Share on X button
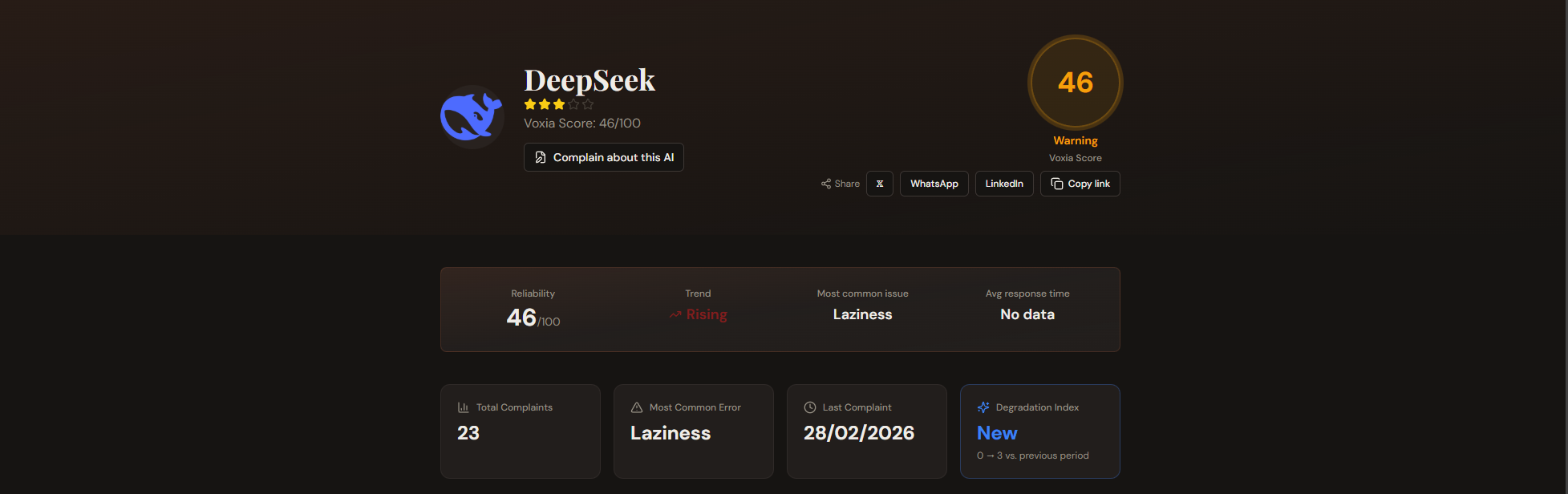 pos(880,184)
